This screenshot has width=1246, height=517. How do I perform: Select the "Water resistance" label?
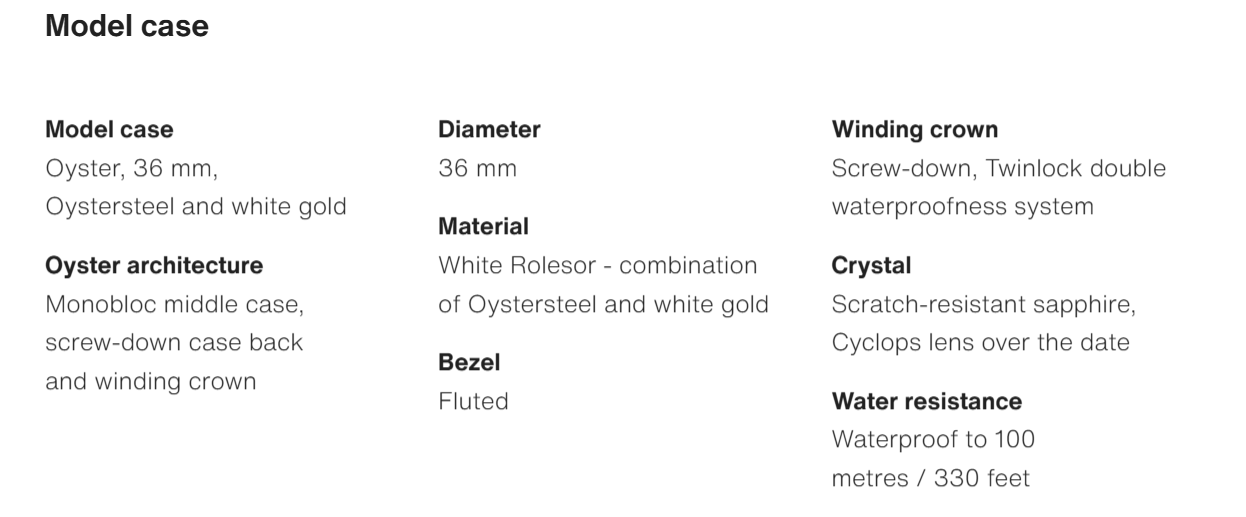pyautogui.click(x=926, y=402)
